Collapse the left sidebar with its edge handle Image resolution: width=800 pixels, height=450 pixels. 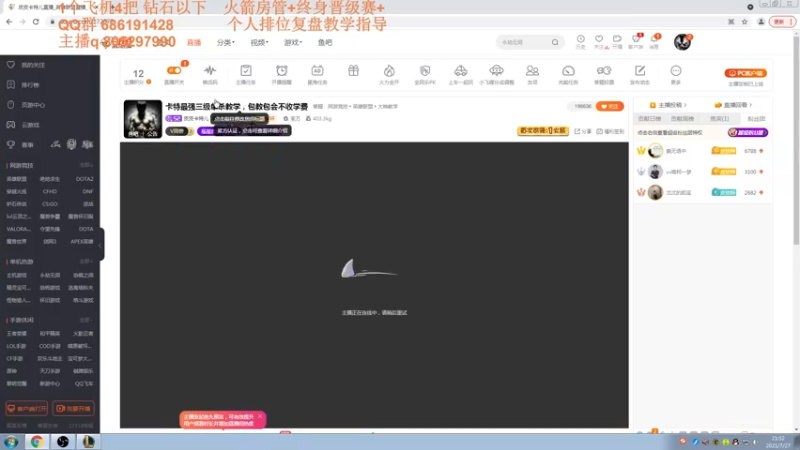point(101,244)
